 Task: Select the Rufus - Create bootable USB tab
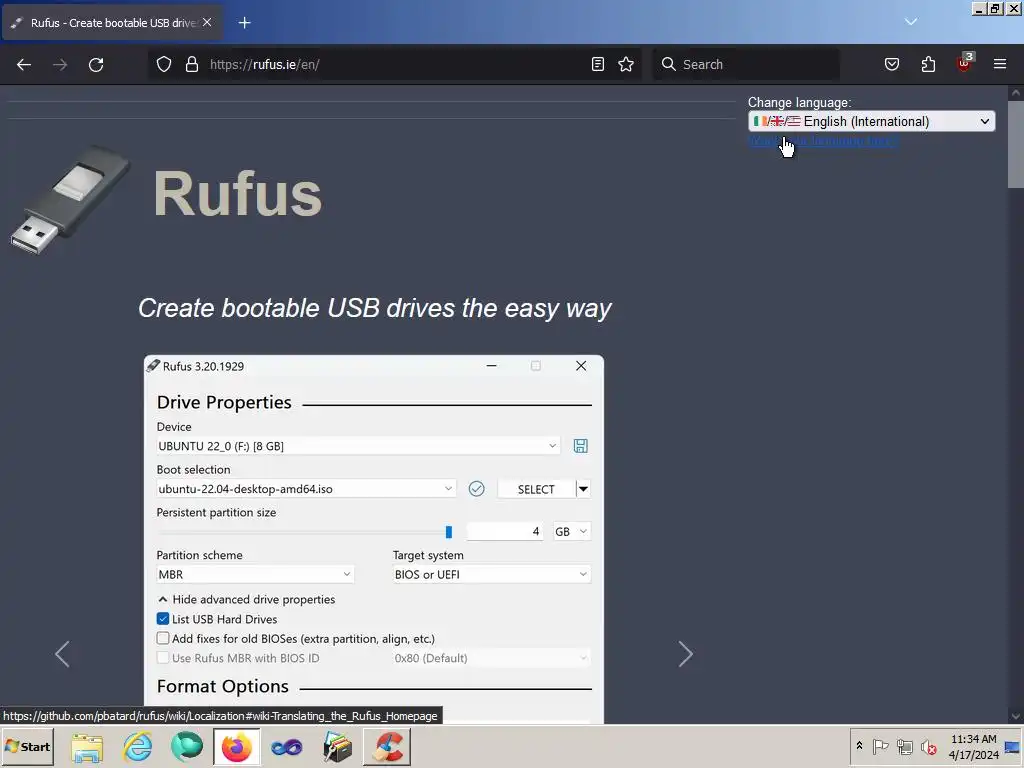tap(112, 23)
